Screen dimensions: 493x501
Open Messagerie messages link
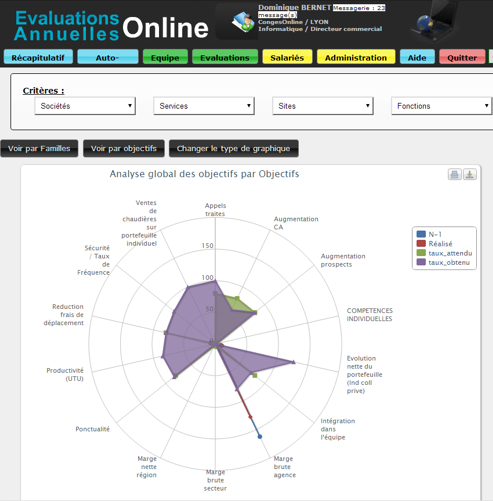click(359, 8)
